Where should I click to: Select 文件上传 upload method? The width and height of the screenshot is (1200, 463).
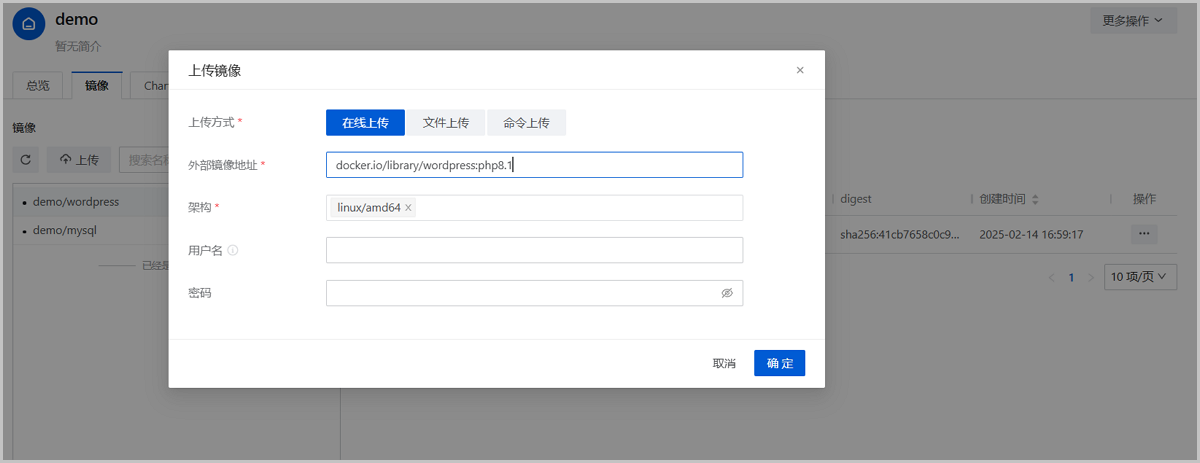tap(446, 123)
